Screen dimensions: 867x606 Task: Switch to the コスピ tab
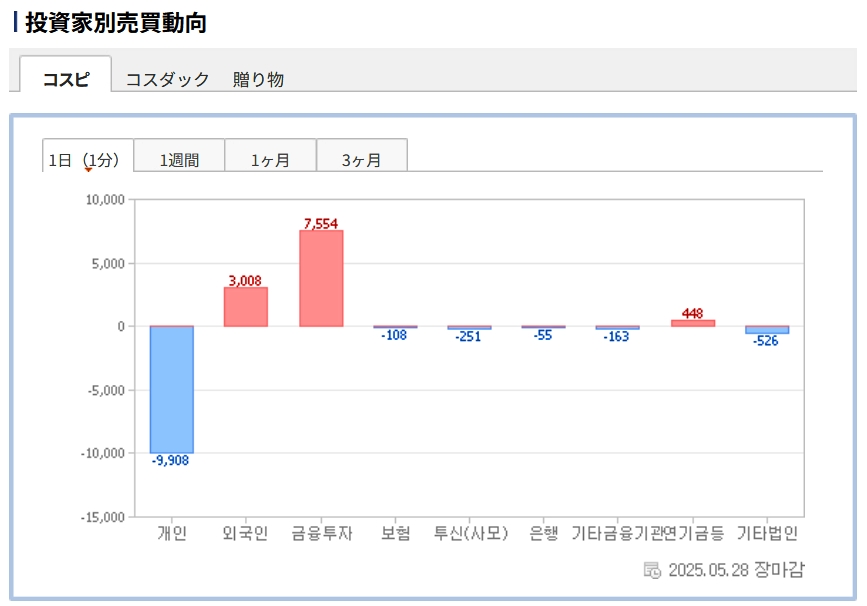[66, 79]
